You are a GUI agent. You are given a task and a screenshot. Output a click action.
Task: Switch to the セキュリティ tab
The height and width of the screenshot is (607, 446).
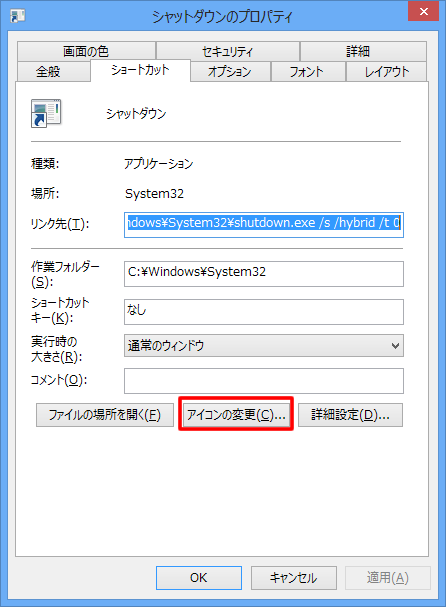(x=228, y=51)
